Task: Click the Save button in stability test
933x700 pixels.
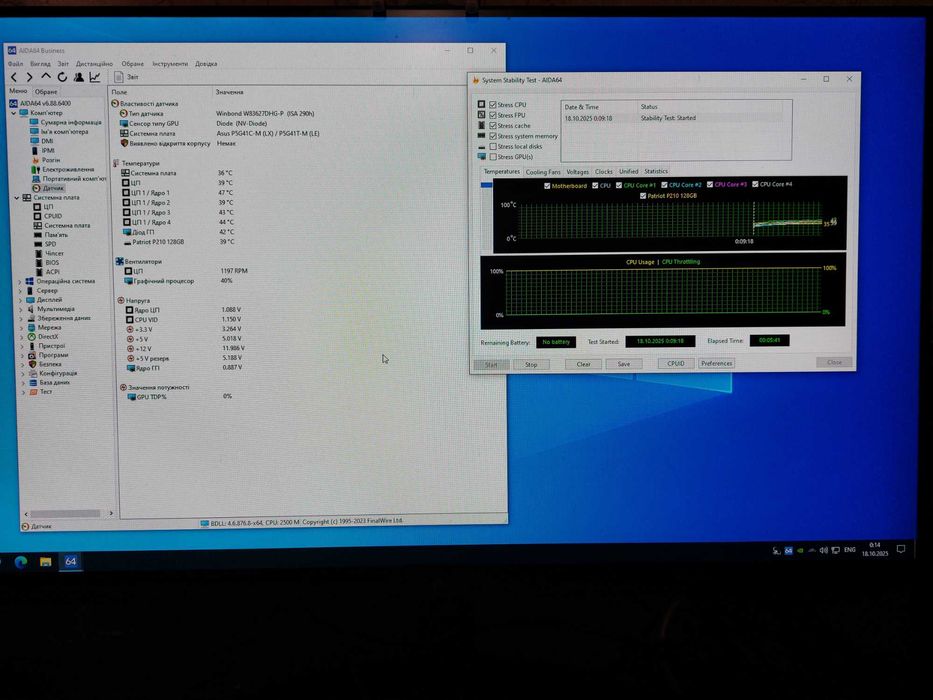Action: tap(624, 364)
